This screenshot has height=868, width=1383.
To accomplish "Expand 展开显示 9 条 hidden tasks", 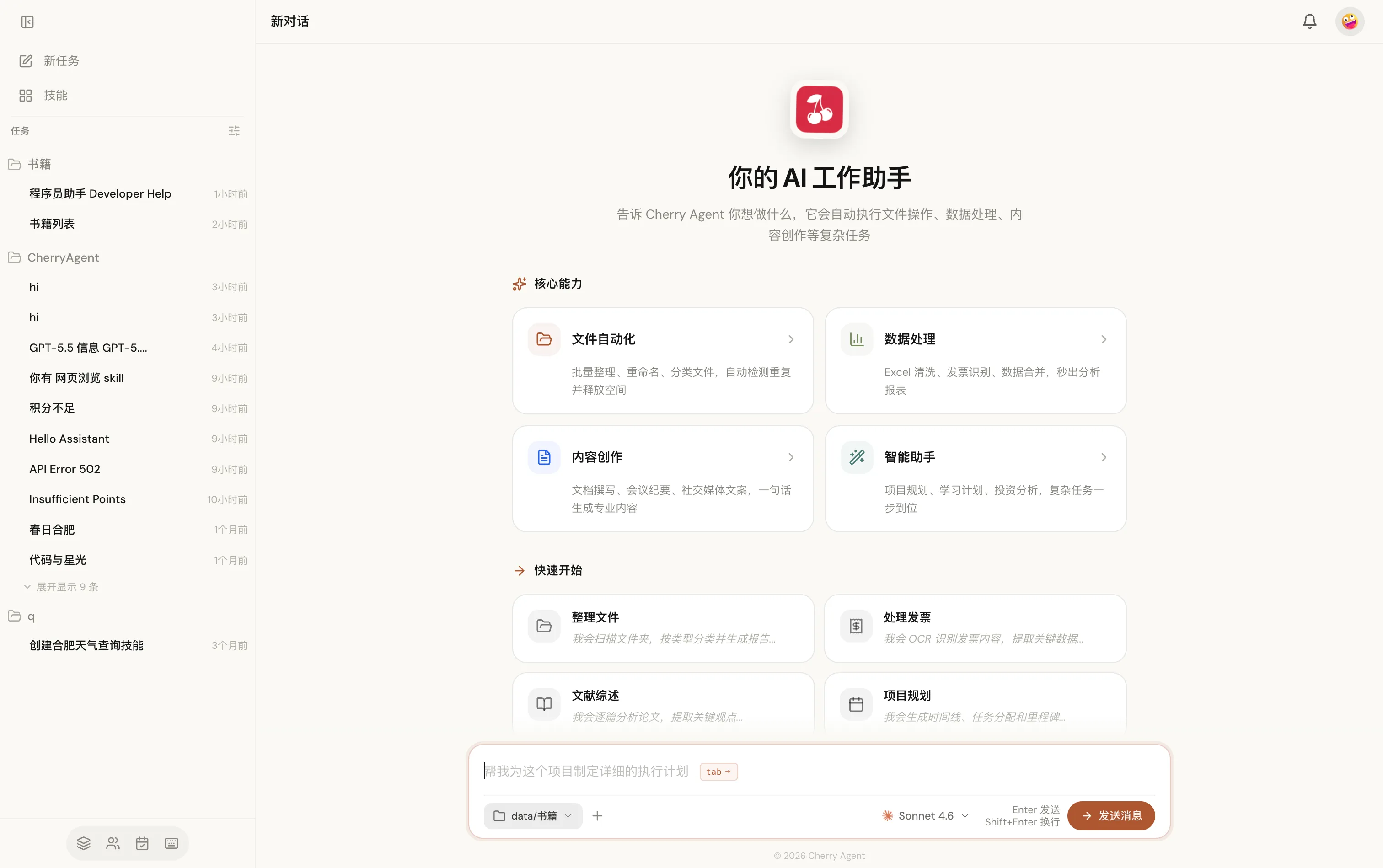I will click(61, 587).
